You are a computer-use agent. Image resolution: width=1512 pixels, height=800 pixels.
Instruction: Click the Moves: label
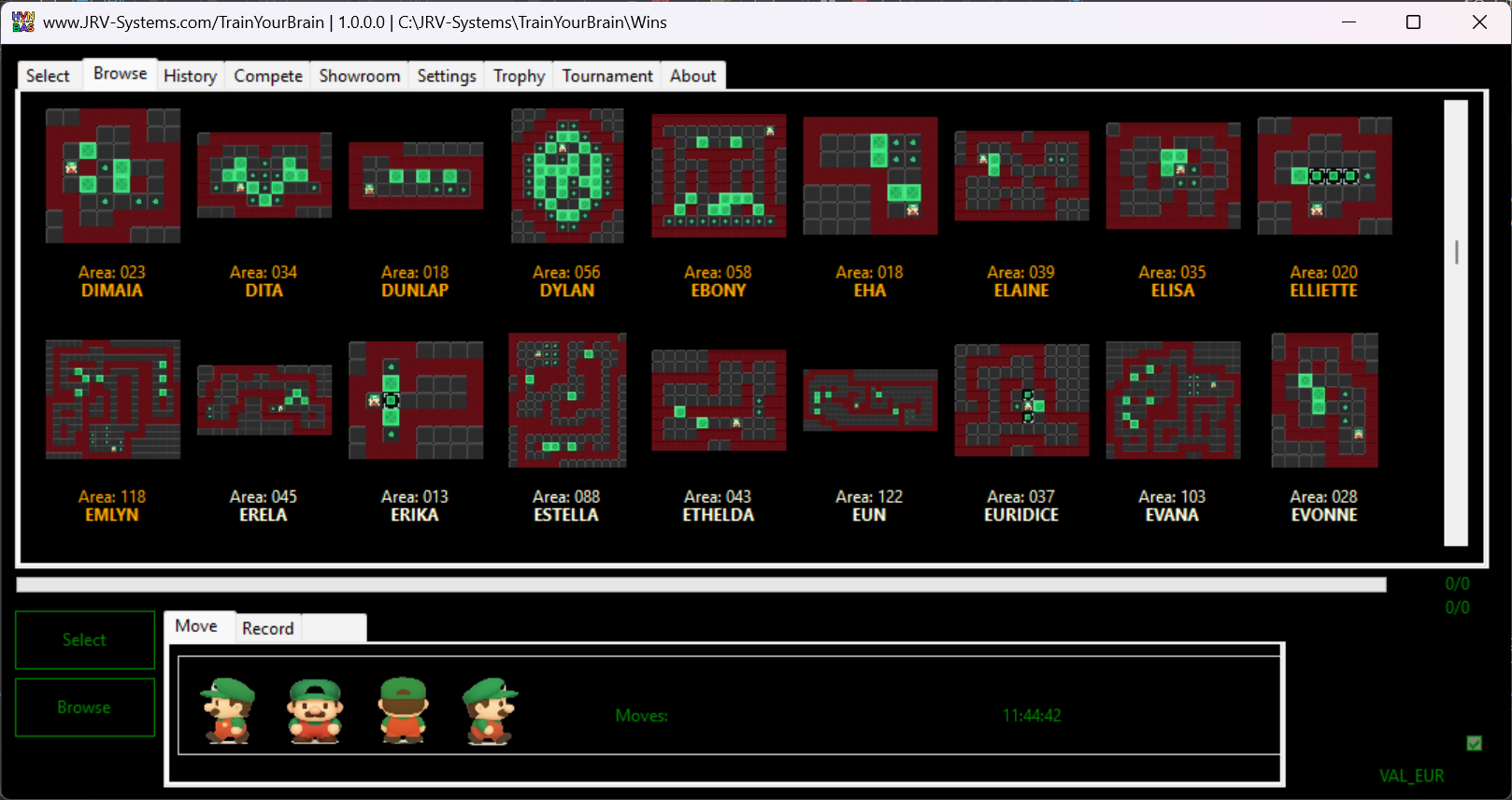tap(642, 716)
